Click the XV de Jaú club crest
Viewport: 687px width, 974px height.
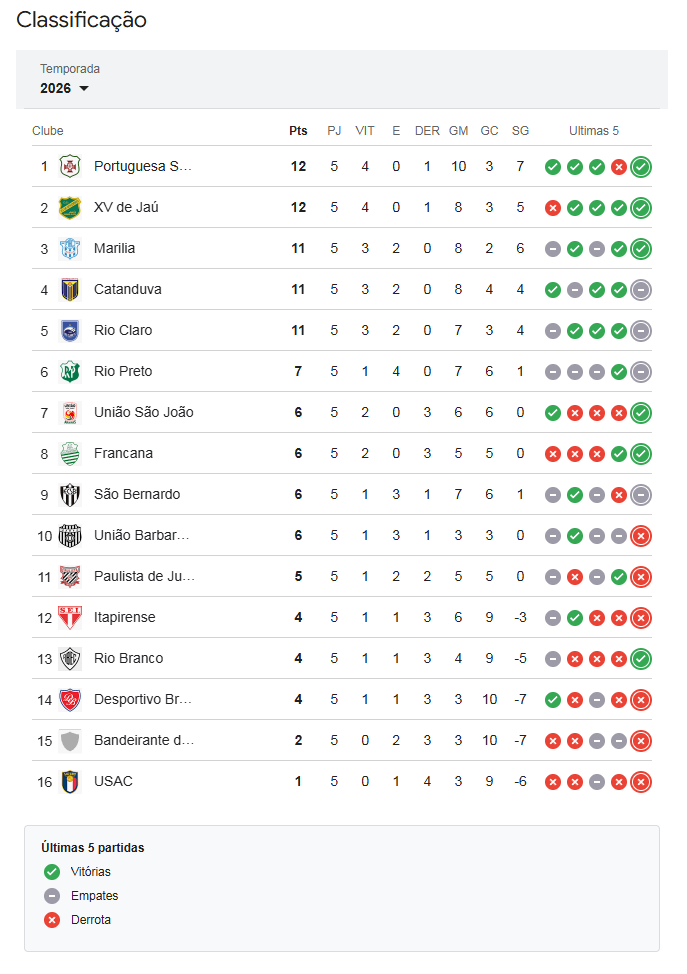pyautogui.click(x=70, y=207)
